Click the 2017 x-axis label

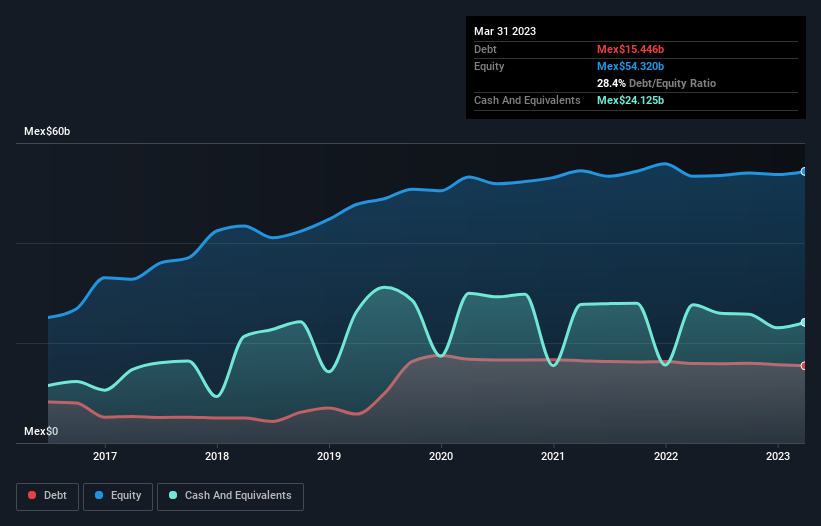pos(105,456)
